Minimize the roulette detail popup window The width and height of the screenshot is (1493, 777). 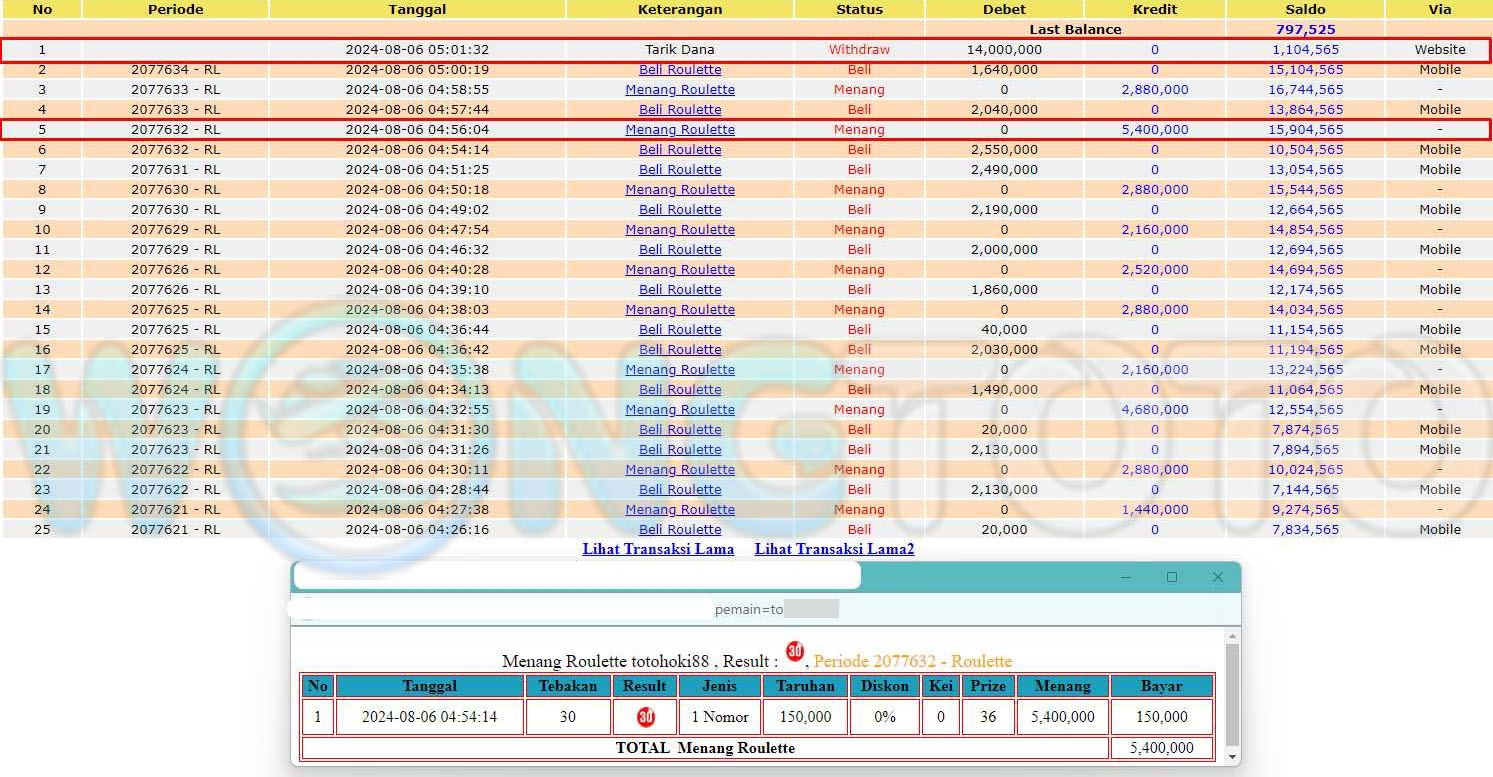point(1127,577)
